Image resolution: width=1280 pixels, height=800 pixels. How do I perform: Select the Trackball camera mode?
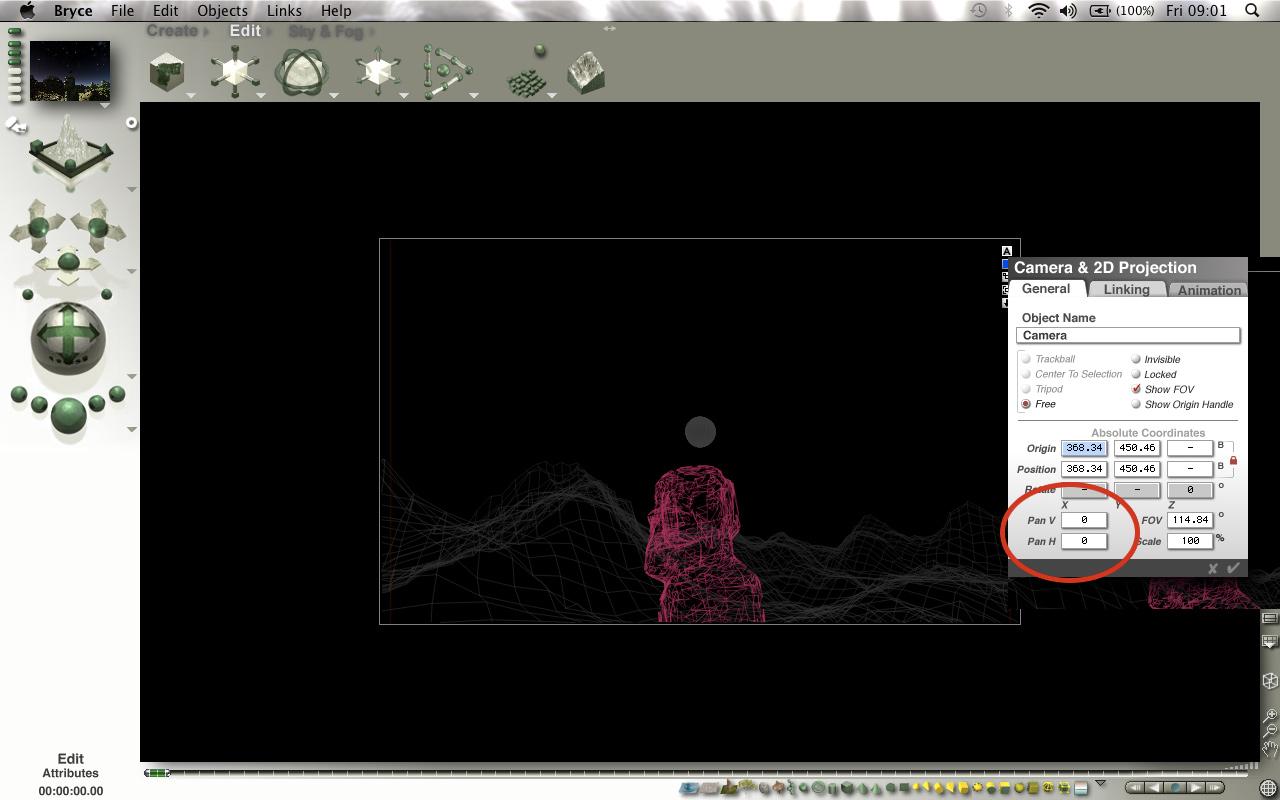1026,359
